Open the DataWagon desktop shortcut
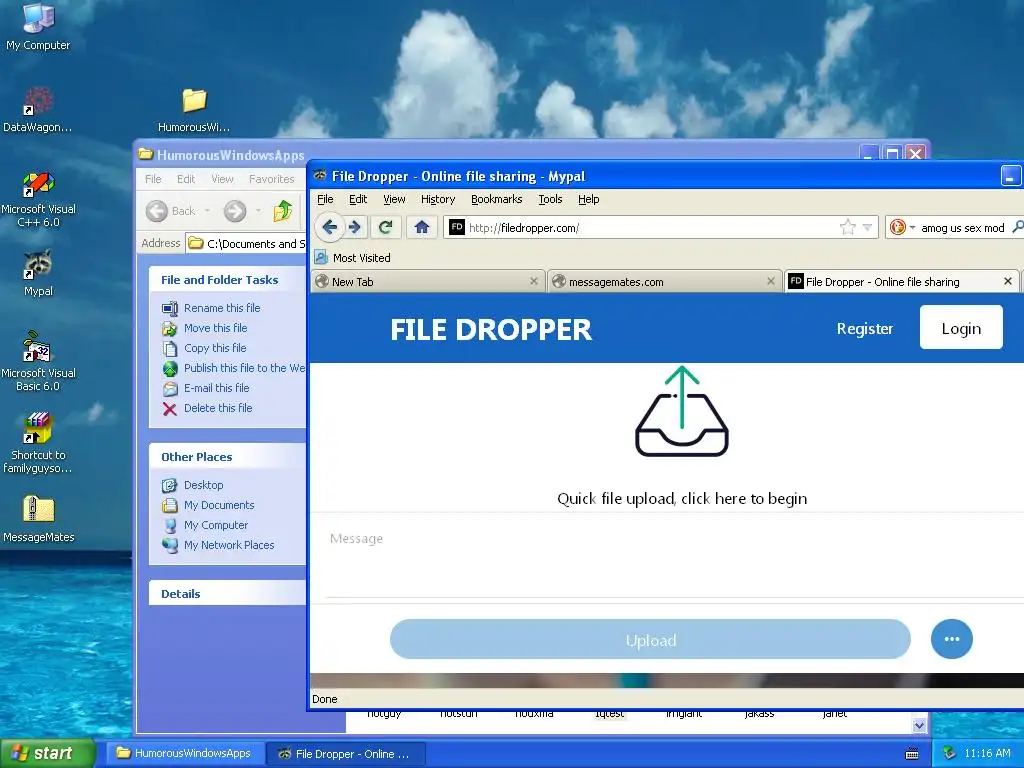The width and height of the screenshot is (1024, 768). pos(38,109)
